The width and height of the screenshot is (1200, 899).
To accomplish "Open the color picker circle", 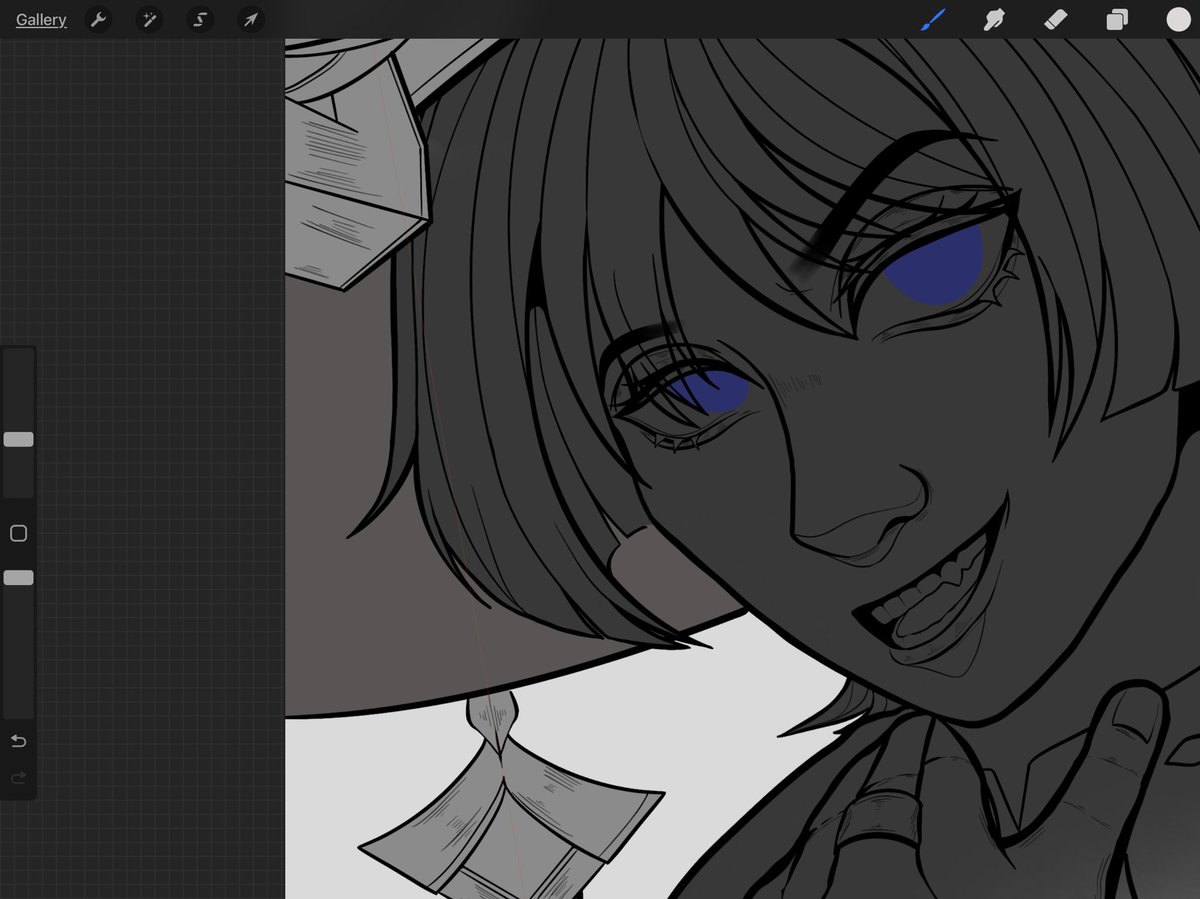I will point(1178,19).
